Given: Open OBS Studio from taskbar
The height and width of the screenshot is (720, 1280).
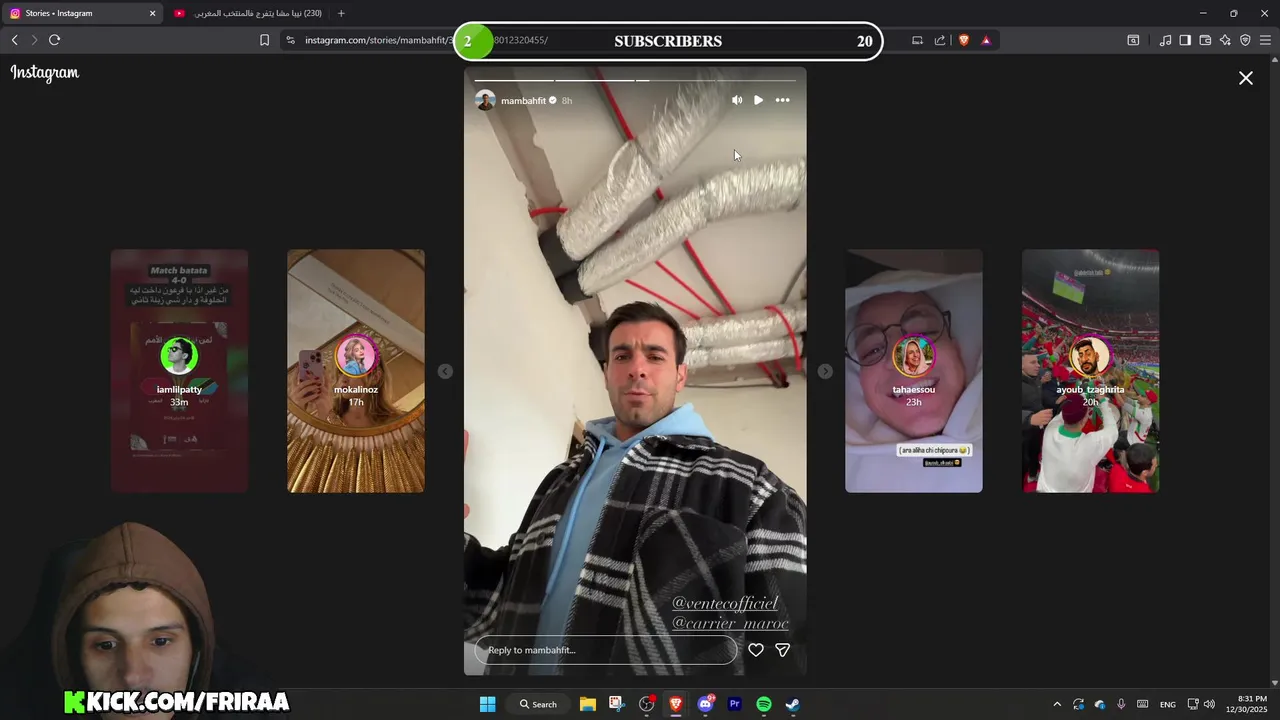Looking at the screenshot, I should pos(647,704).
